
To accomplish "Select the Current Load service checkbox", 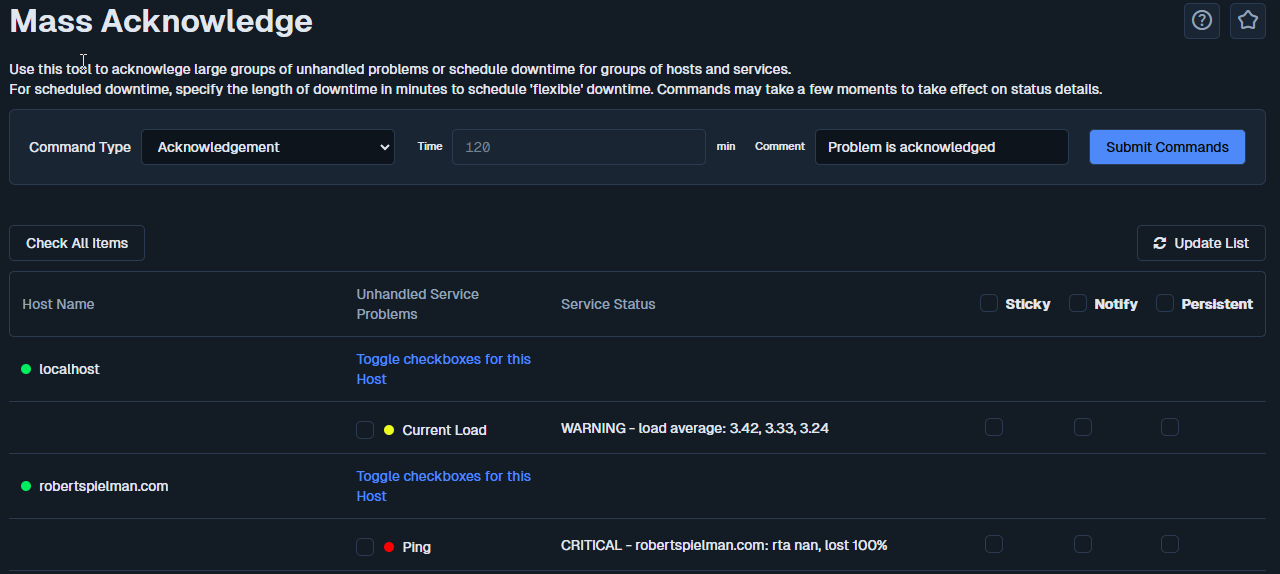I will (x=365, y=430).
